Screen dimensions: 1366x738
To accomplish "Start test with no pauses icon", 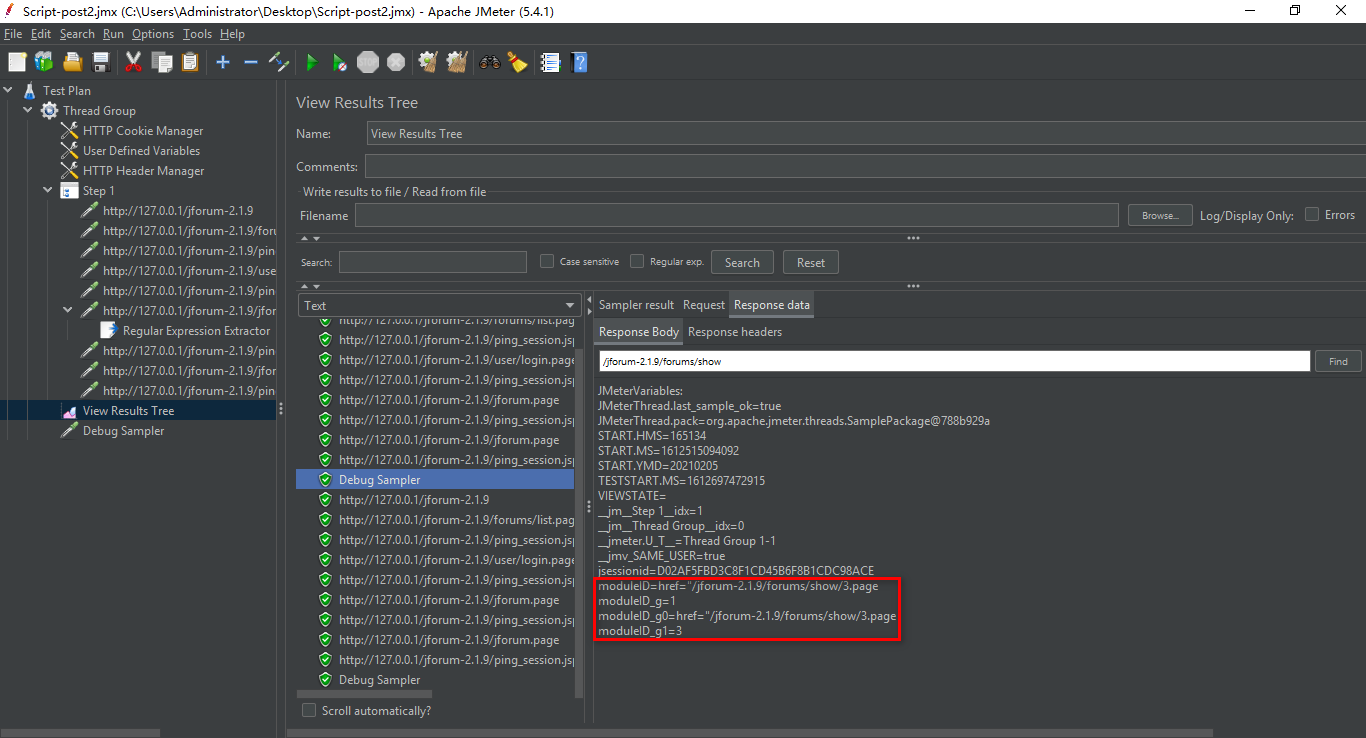I will coord(340,62).
